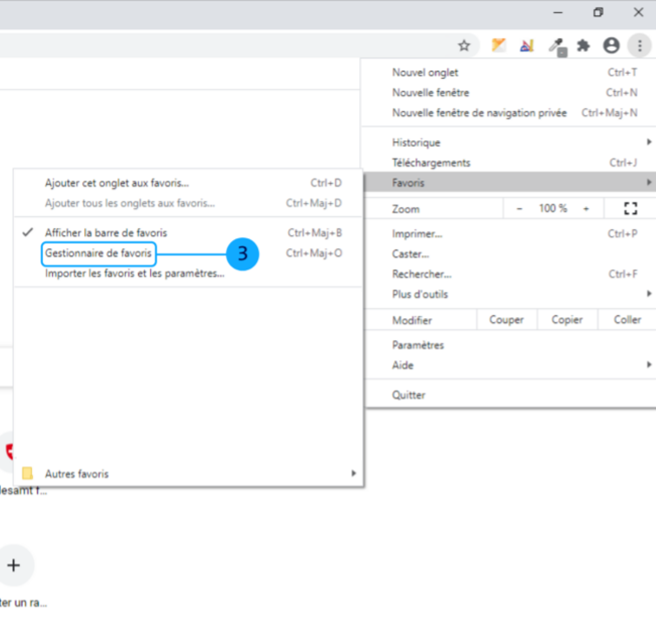Viewport: 656px width, 620px height.
Task: Click the Autres favoris folder icon
Action: click(28, 473)
